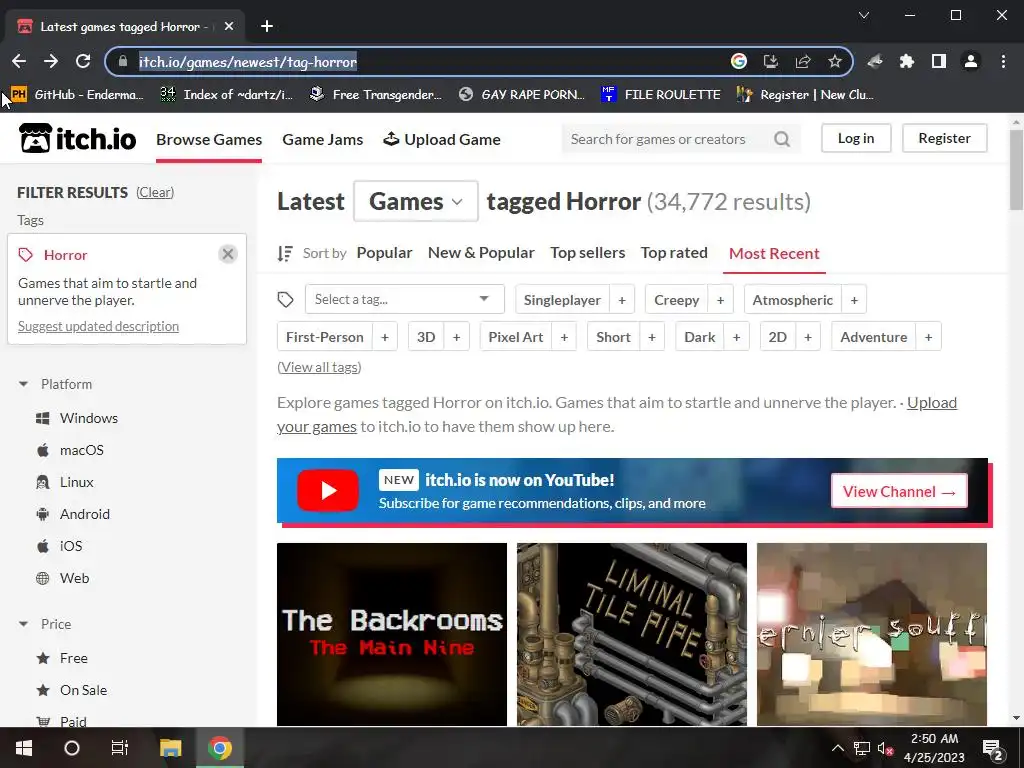Add 2D tag with plus button

click(808, 337)
